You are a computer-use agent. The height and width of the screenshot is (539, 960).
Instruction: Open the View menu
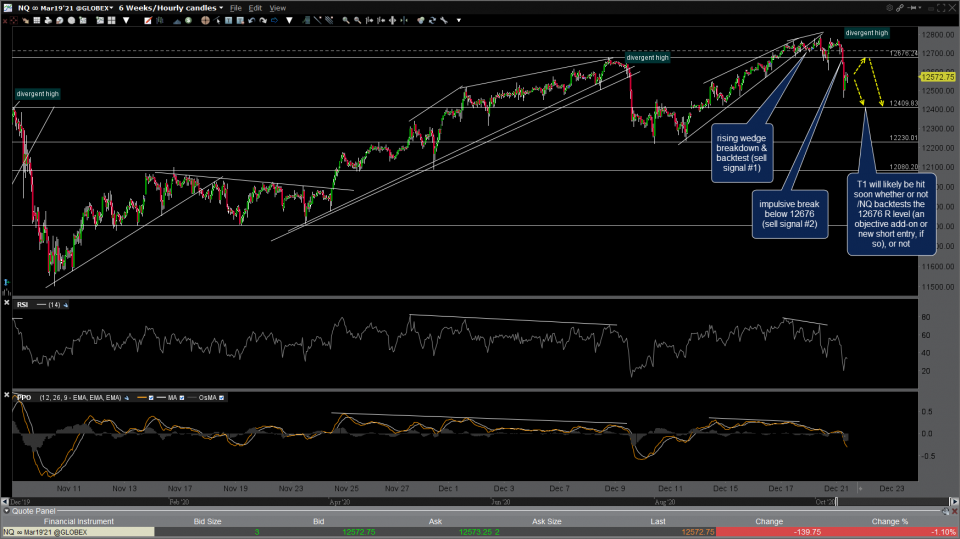point(277,8)
